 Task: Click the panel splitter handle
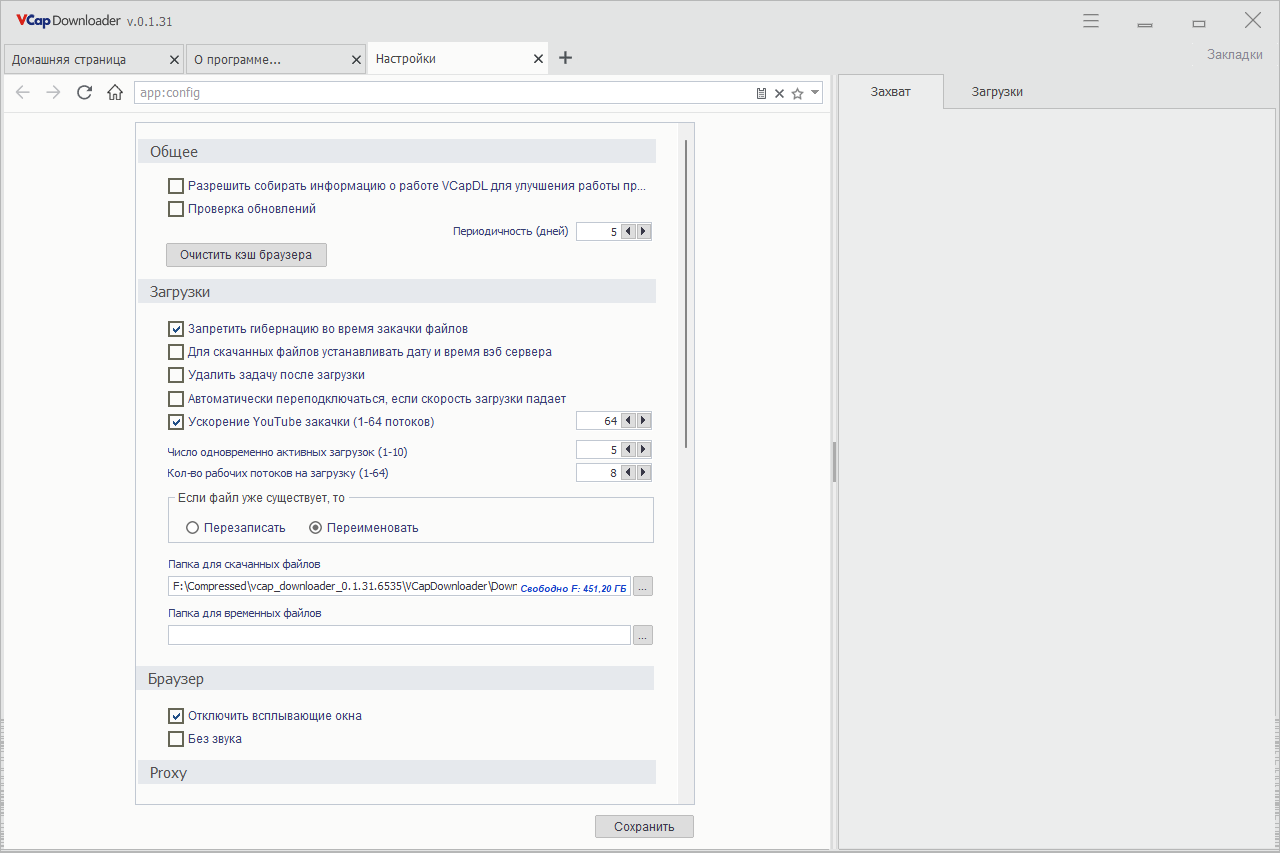pyautogui.click(x=834, y=463)
